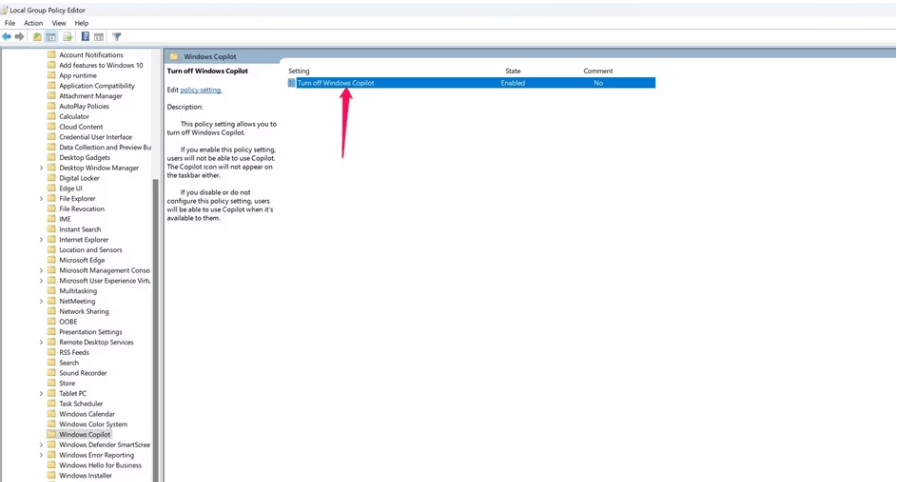Toggle the Show/Hide Action Pane icon
The width and height of the screenshot is (897, 482).
click(x=99, y=37)
